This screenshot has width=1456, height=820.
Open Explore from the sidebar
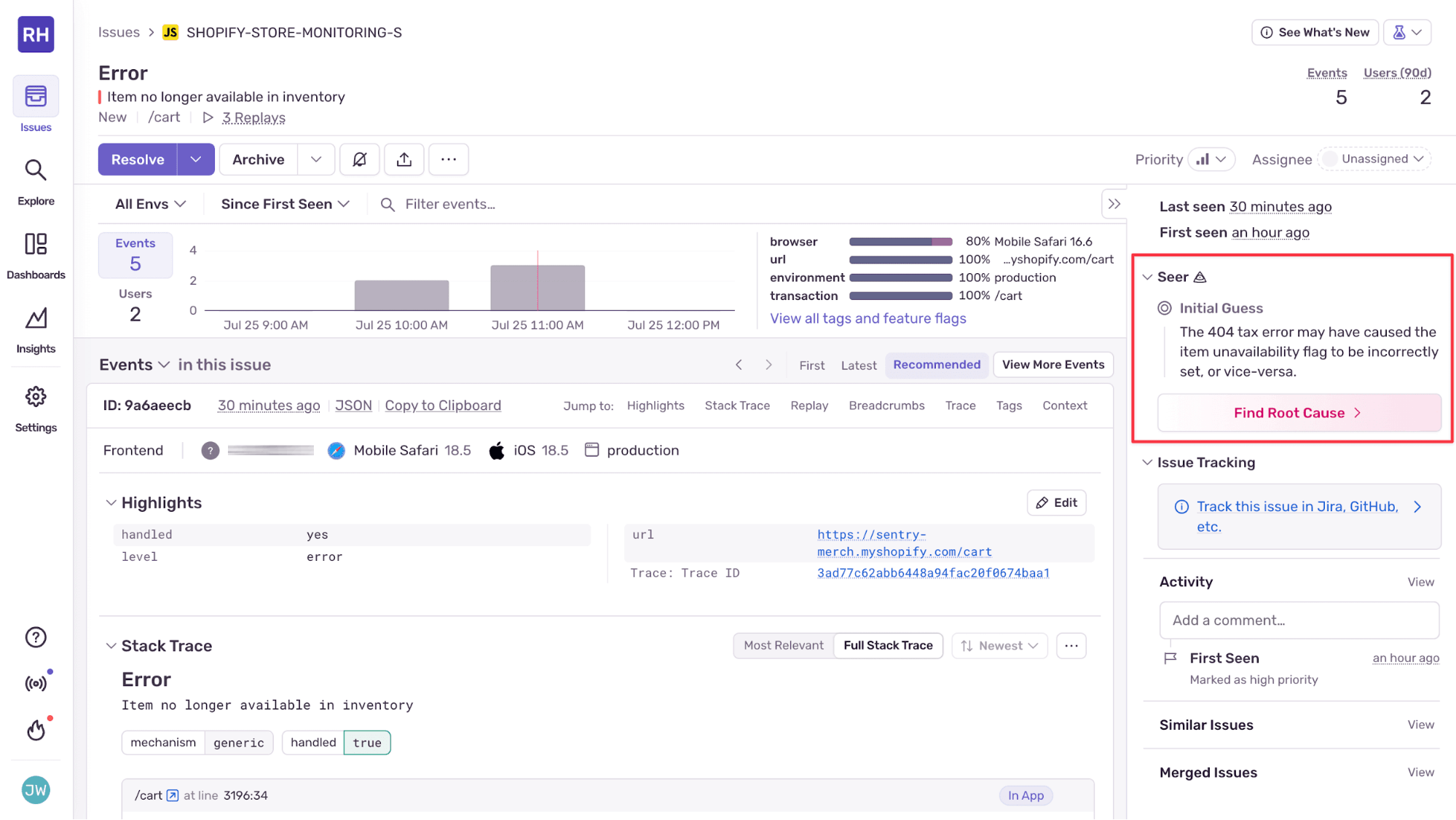[35, 180]
